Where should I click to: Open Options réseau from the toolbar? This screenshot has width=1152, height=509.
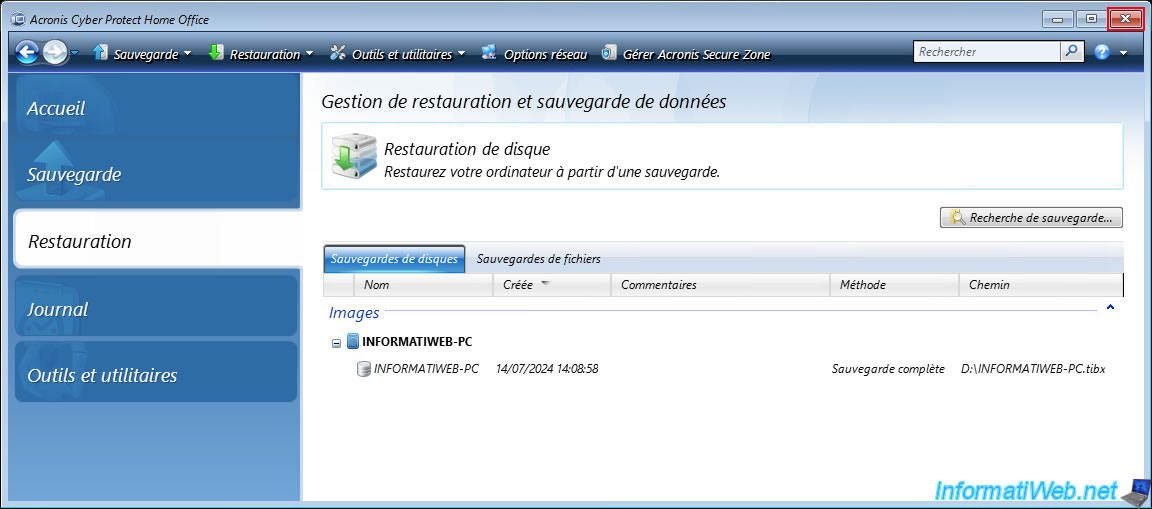[x=534, y=54]
